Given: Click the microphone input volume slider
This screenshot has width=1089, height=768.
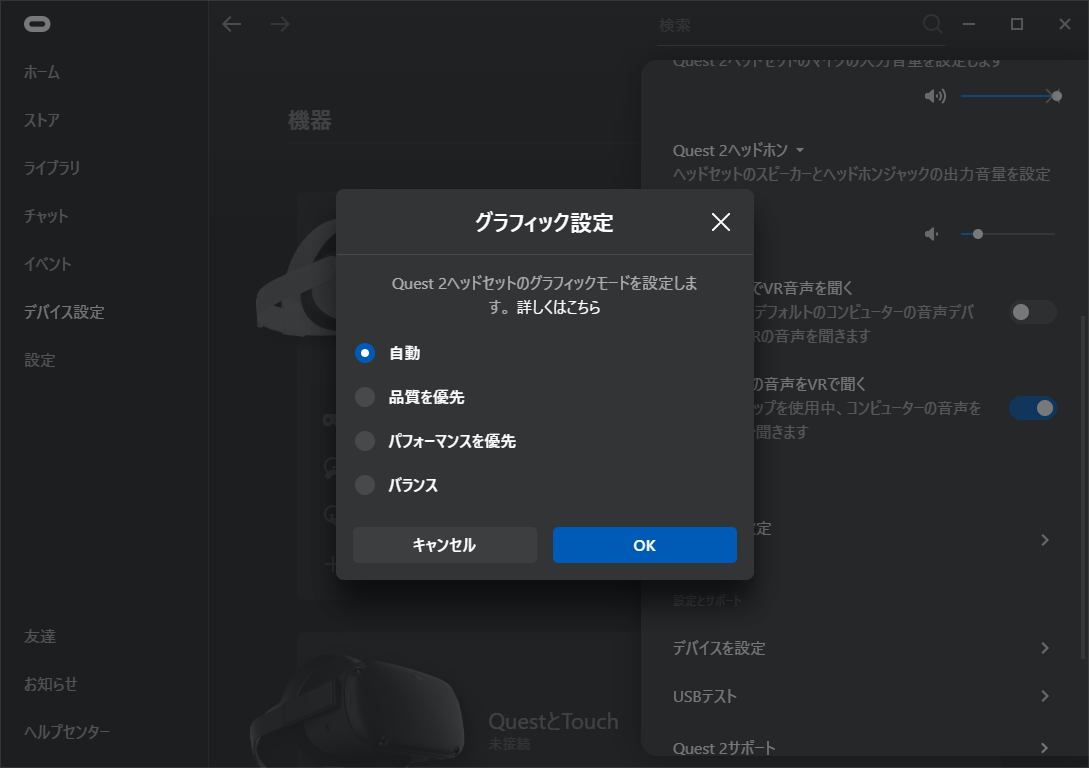Looking at the screenshot, I should pos(1011,96).
